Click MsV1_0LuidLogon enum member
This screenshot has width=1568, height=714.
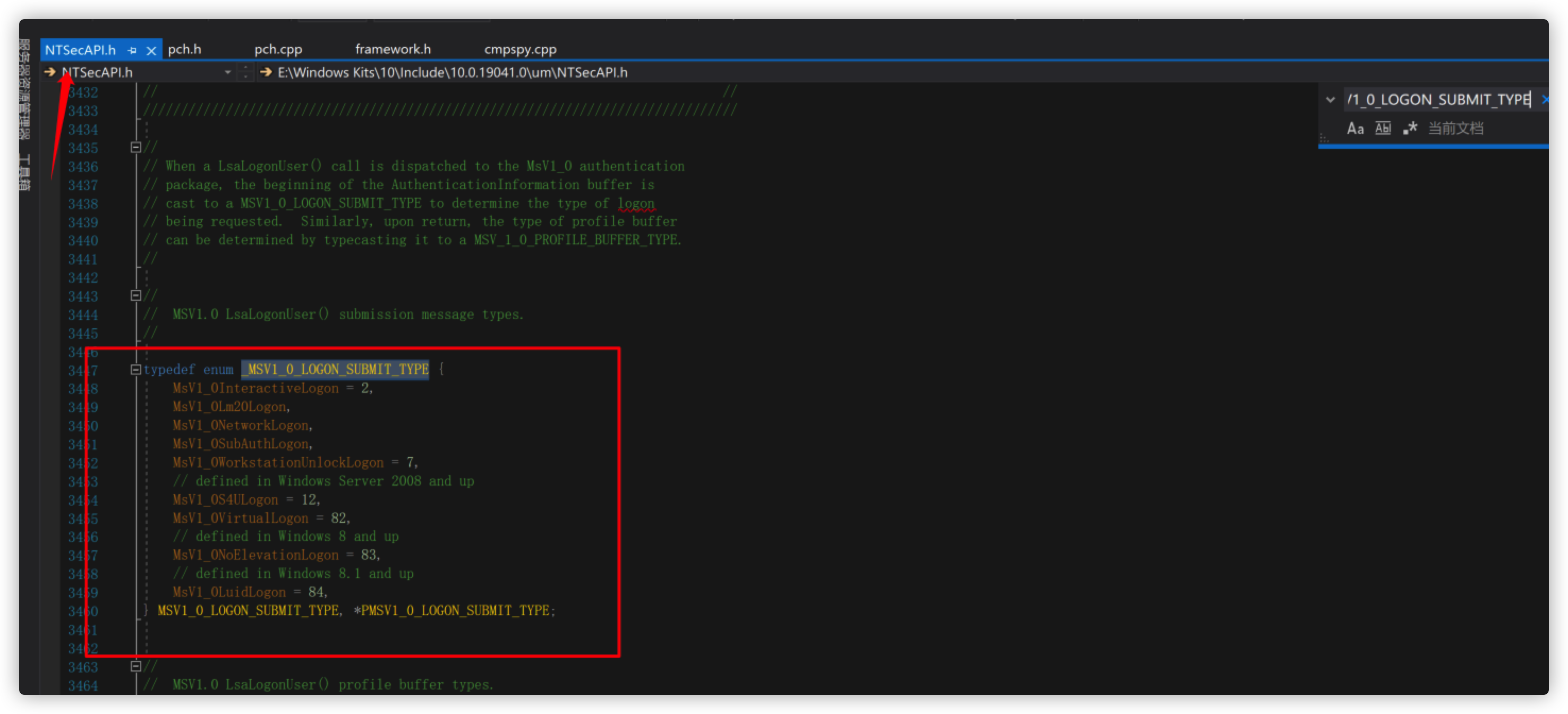pyautogui.click(x=229, y=592)
